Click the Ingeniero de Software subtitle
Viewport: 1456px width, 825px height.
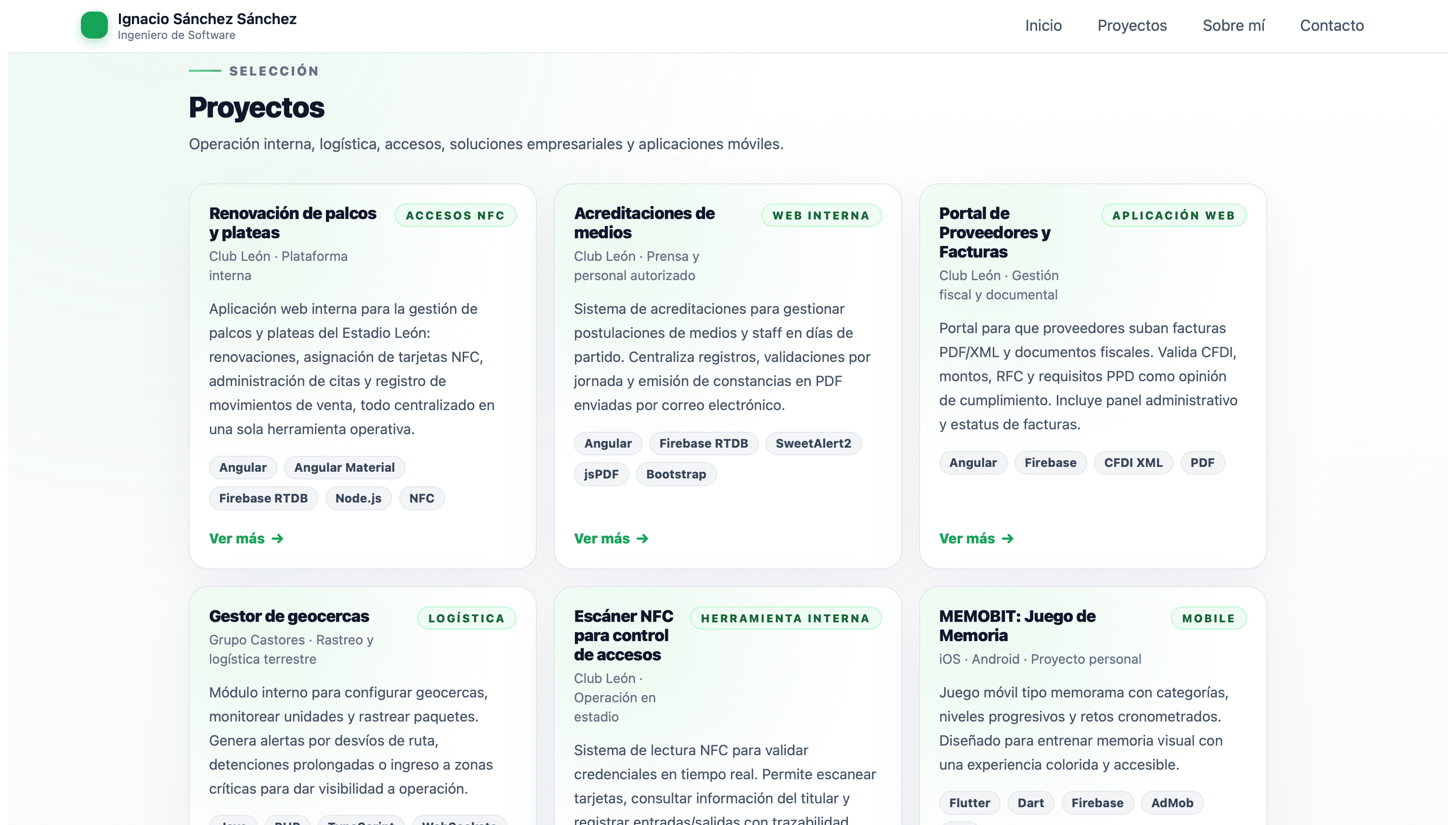point(176,35)
